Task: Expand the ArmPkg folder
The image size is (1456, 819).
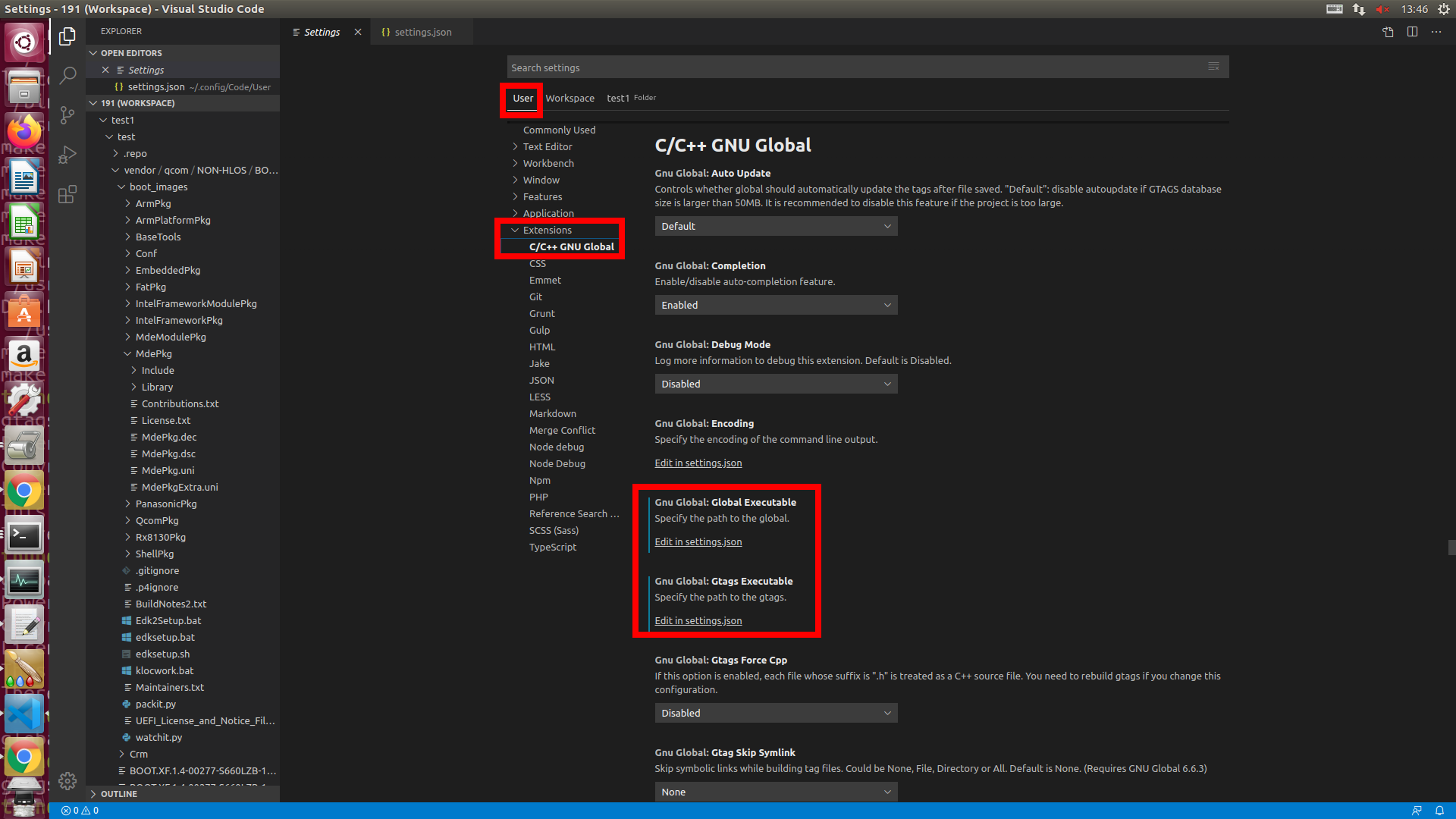Action: tap(152, 203)
